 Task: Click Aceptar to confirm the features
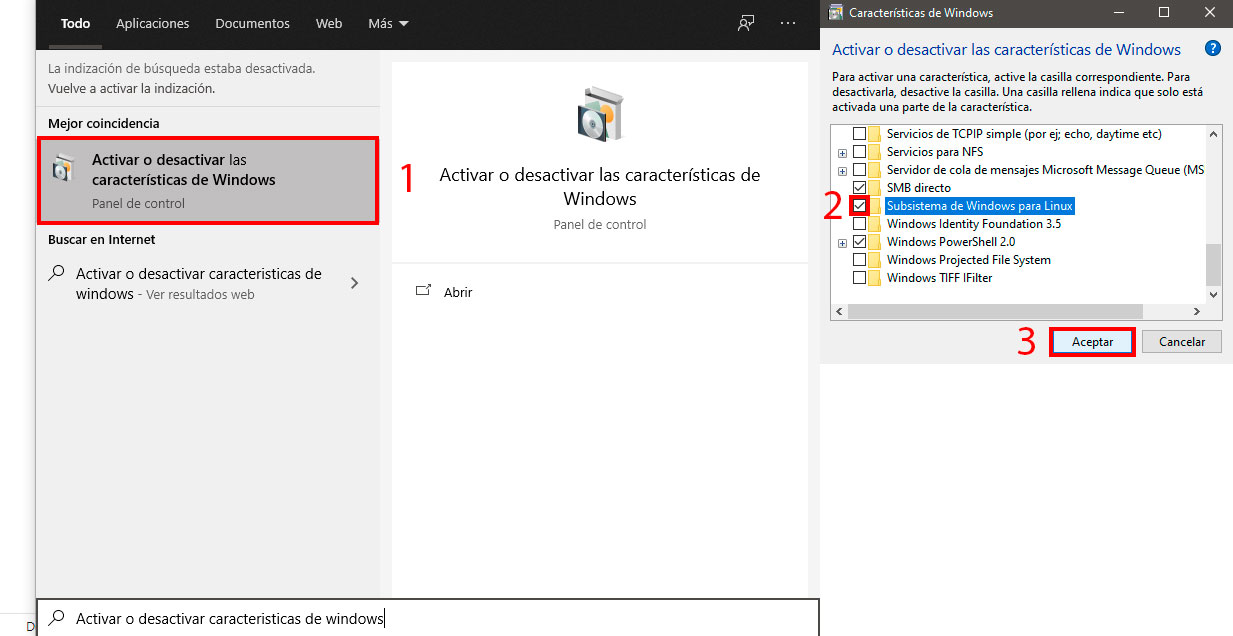tap(1092, 341)
